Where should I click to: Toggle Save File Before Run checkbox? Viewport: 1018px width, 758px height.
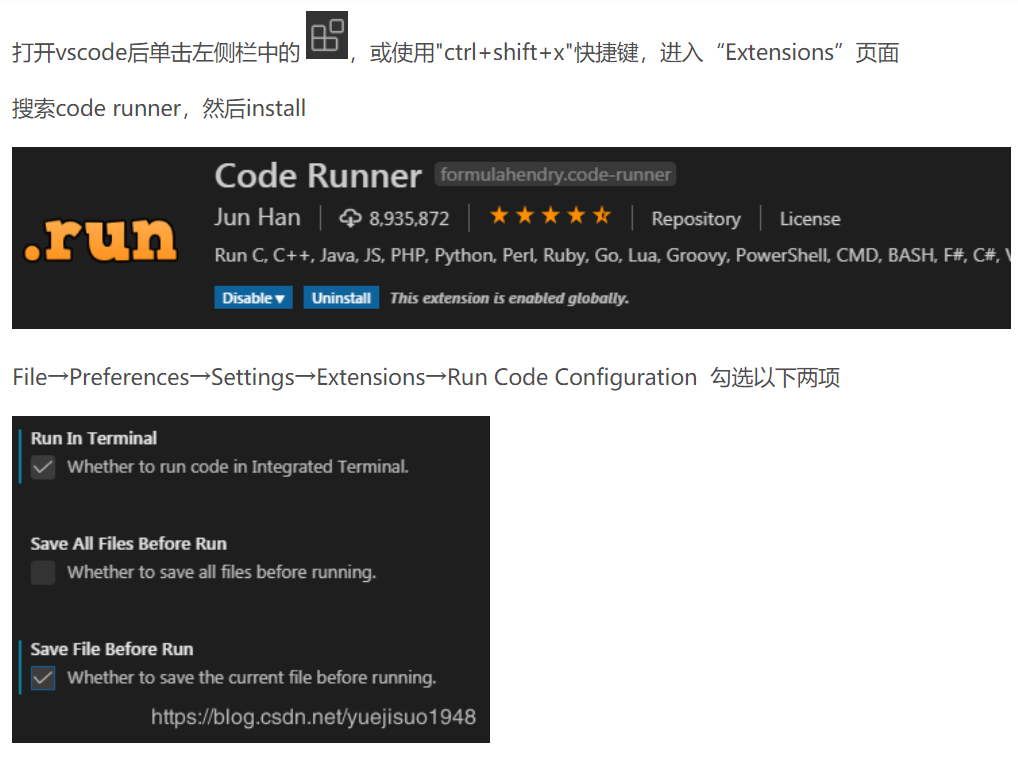coord(43,678)
